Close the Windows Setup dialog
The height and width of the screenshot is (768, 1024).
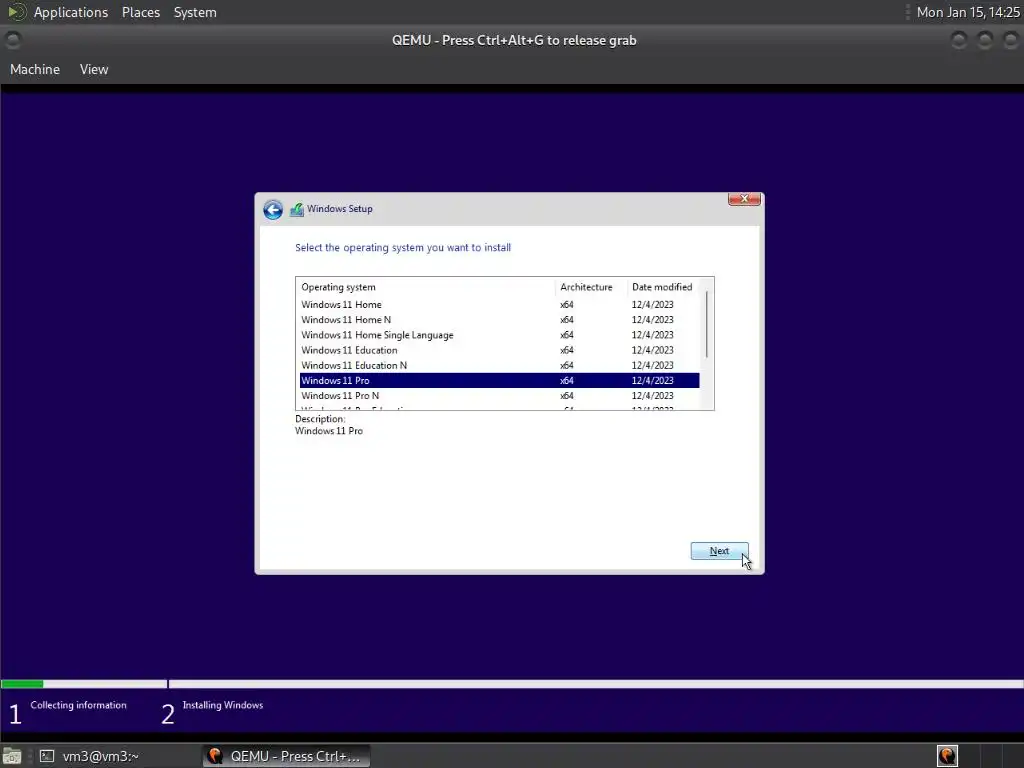pyautogui.click(x=744, y=199)
